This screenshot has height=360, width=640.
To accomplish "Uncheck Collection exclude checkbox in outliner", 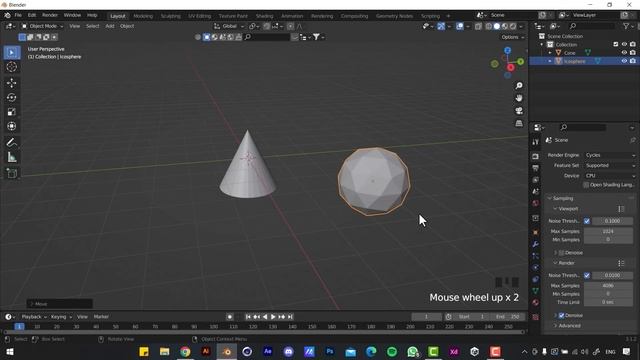I will pos(616,44).
